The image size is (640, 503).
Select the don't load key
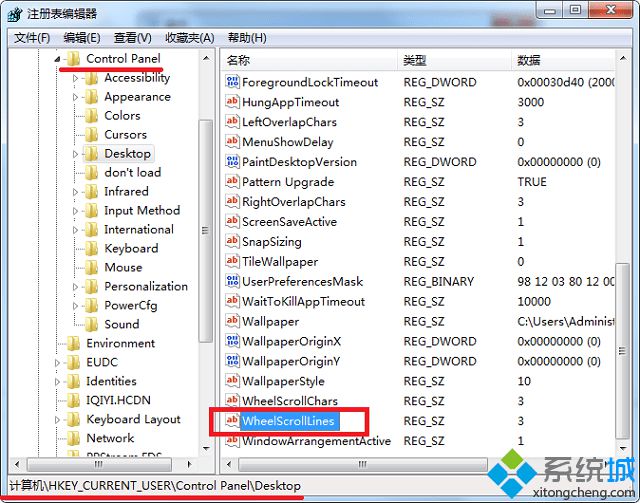pos(132,173)
